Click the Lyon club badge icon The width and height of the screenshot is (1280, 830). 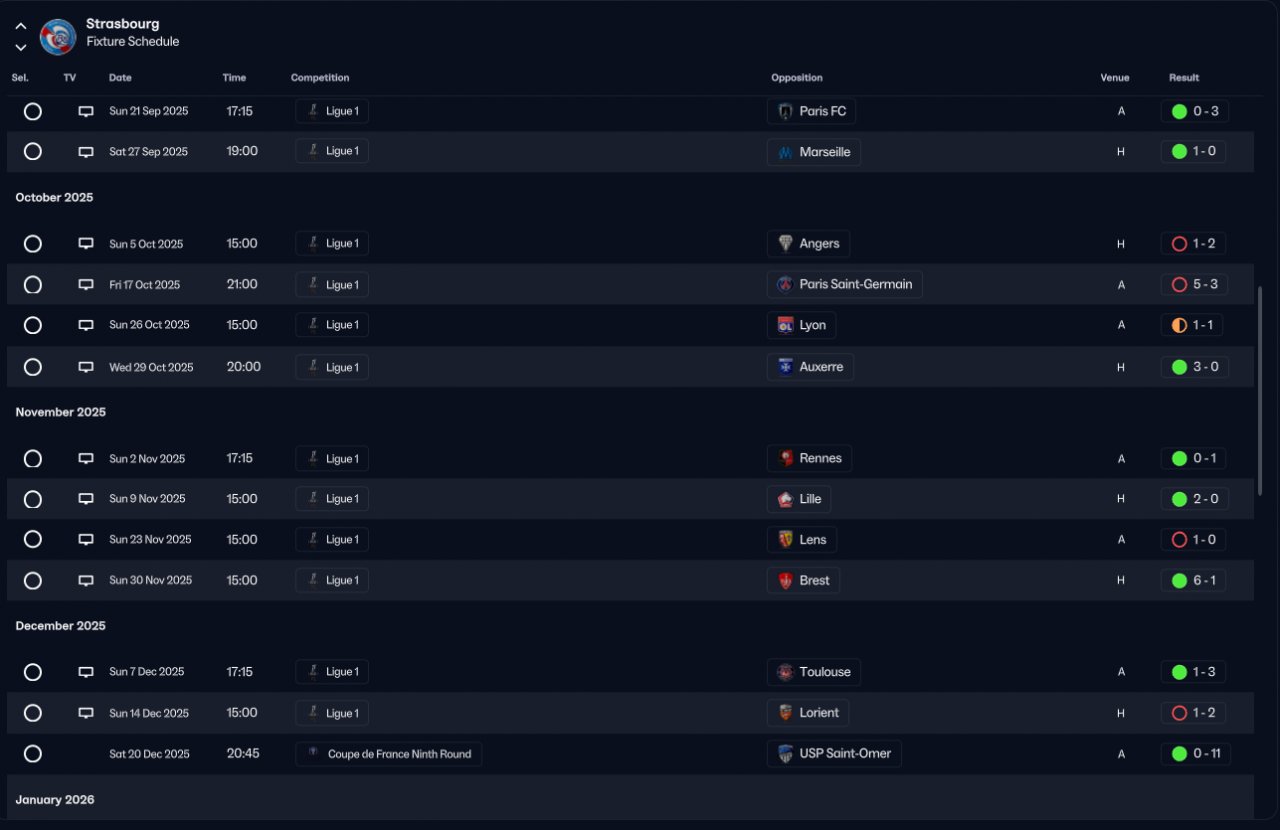785,325
